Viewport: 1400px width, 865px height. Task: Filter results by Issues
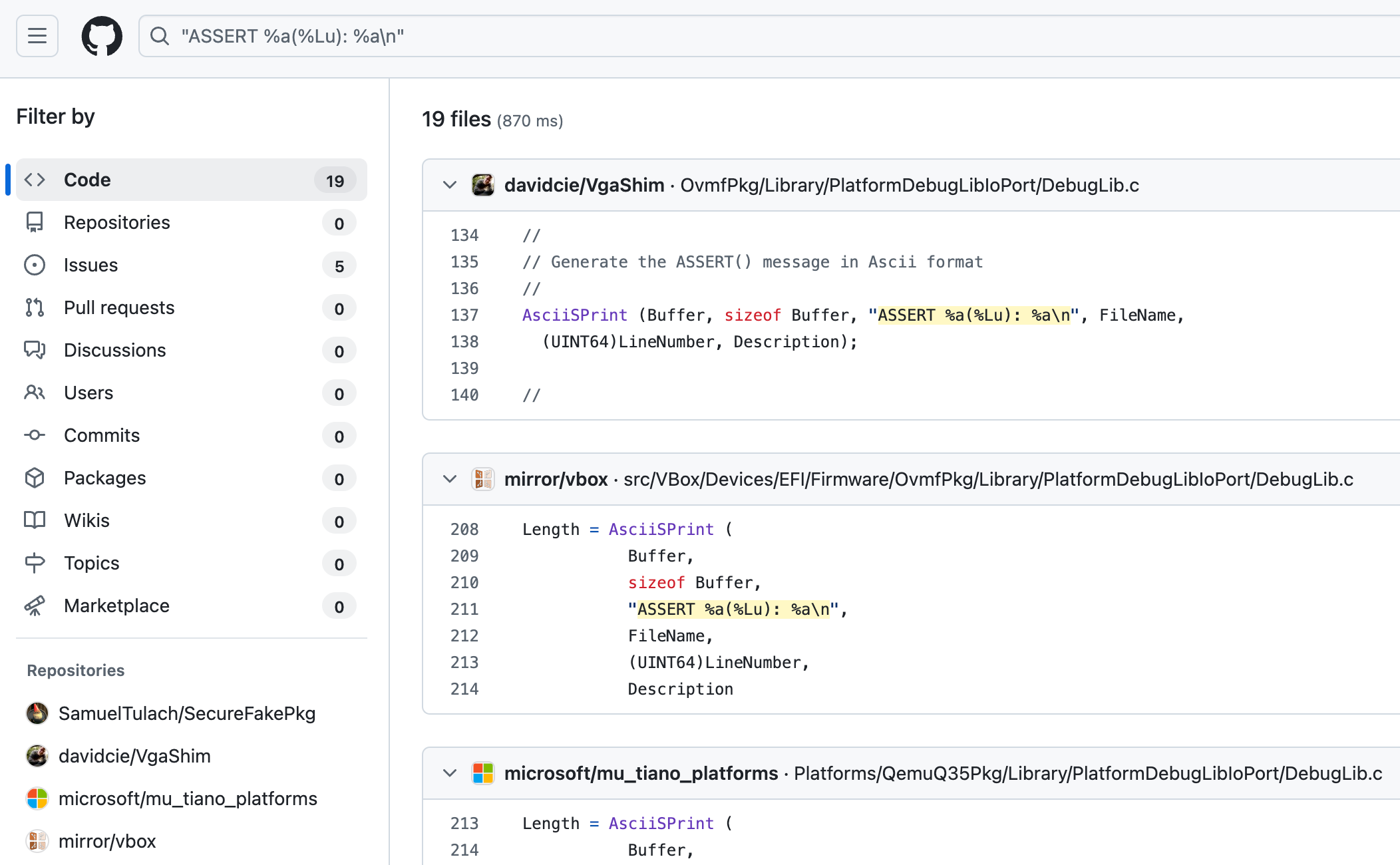click(x=90, y=265)
